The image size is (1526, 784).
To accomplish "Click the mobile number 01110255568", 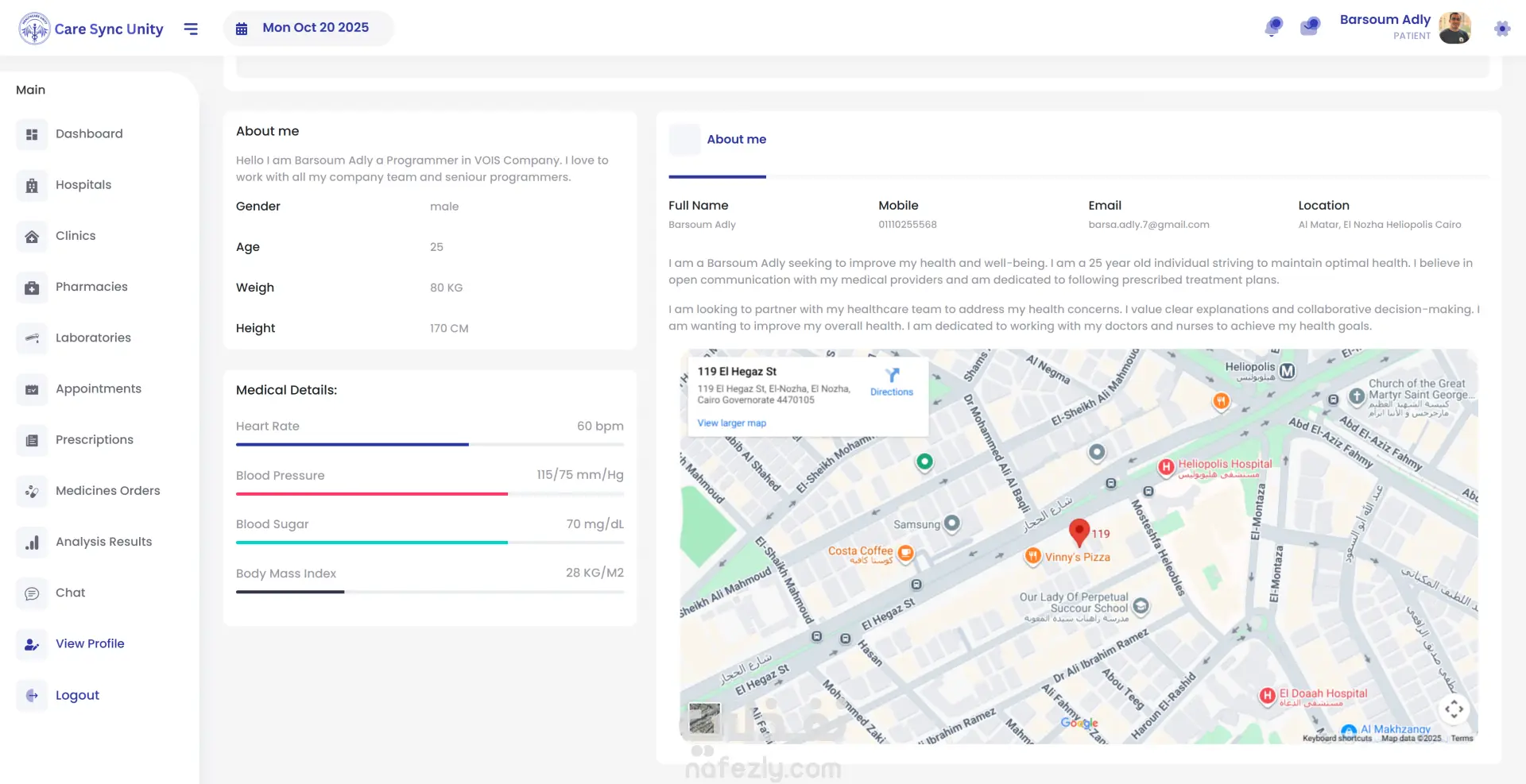I will coord(908,225).
